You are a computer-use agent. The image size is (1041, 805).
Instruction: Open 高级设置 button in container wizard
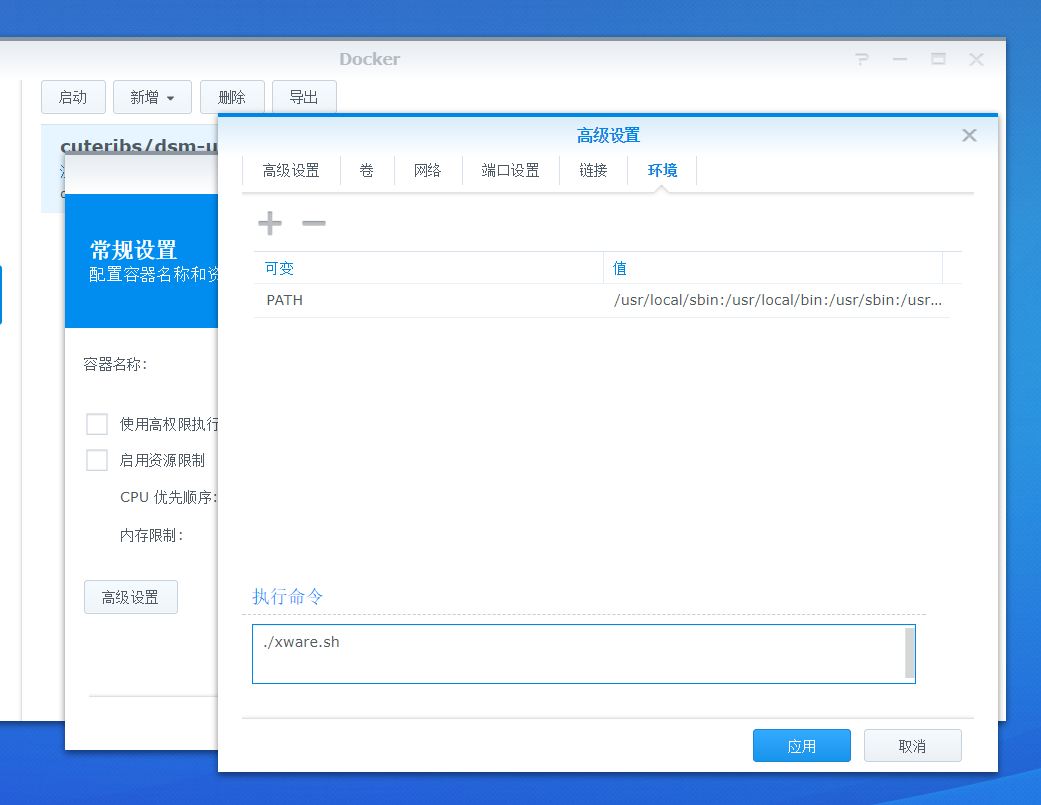point(131,597)
